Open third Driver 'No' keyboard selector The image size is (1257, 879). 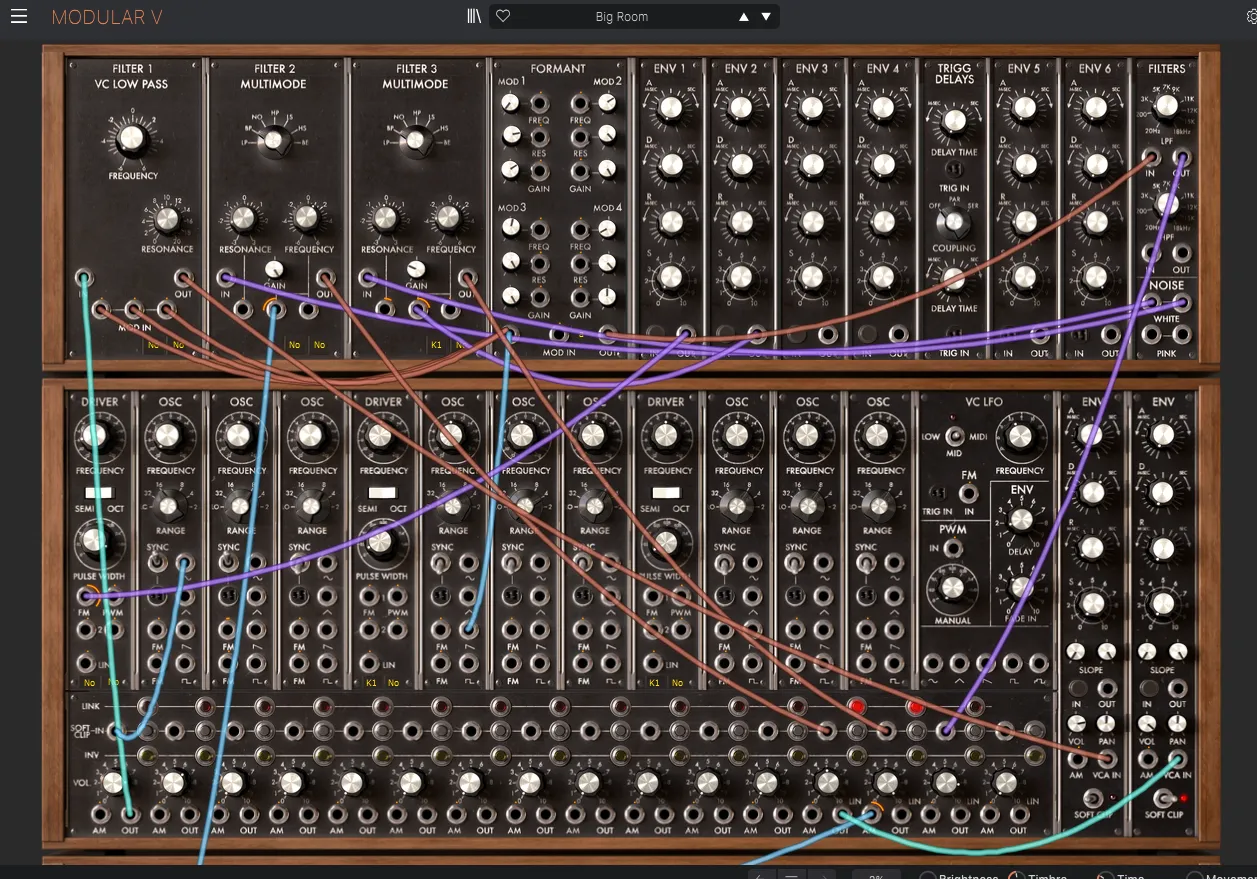(x=678, y=682)
